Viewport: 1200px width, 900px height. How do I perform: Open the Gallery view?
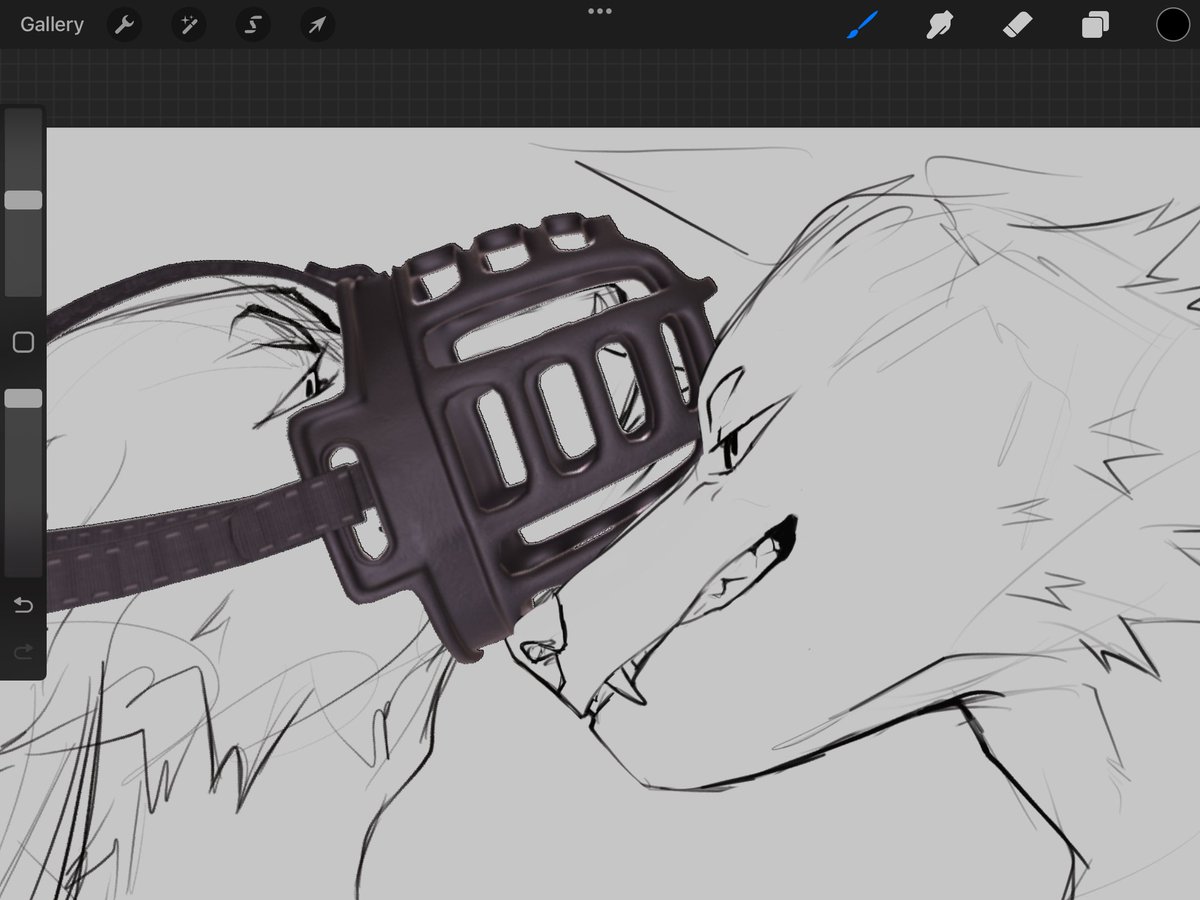click(52, 25)
